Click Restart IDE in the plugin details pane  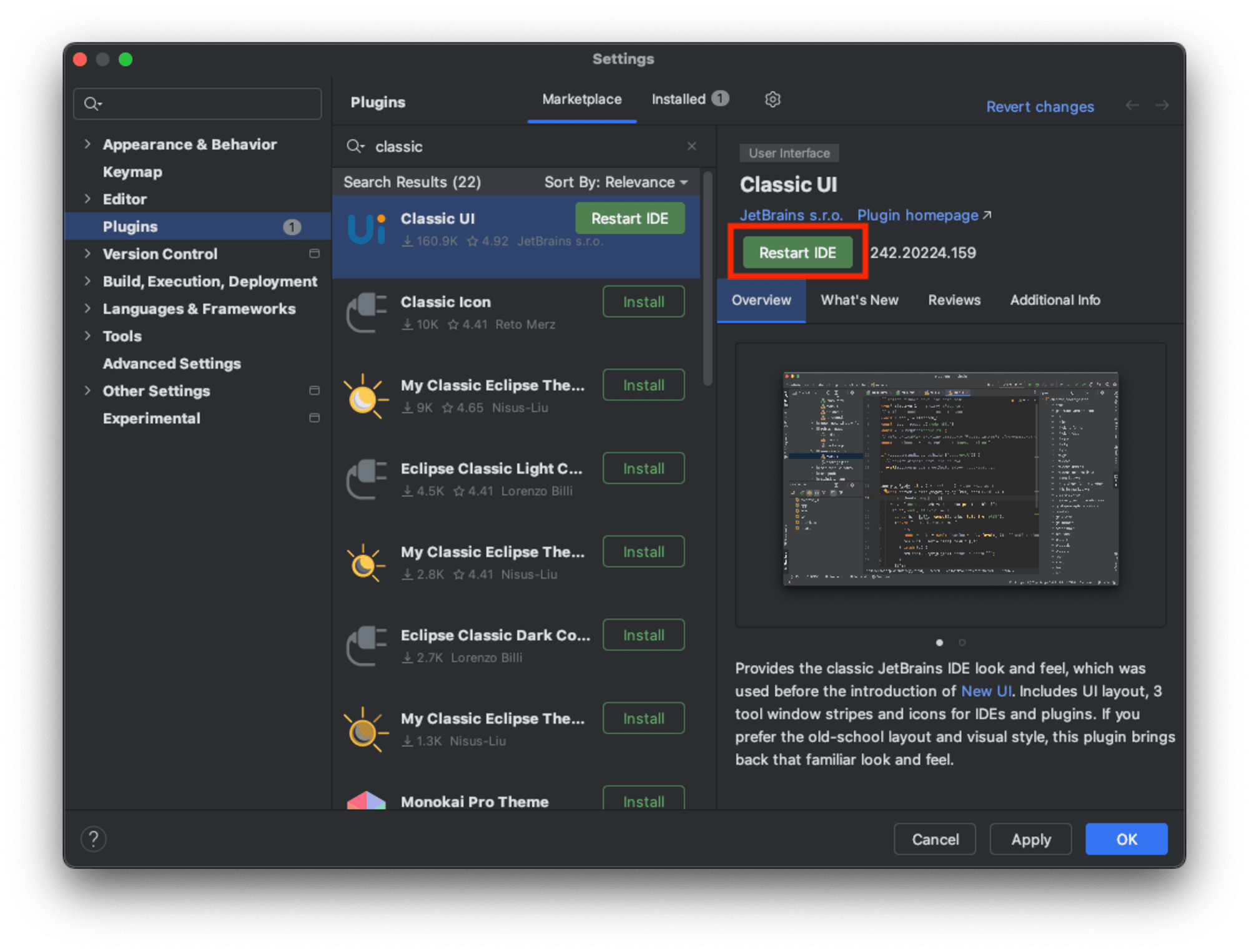click(797, 253)
